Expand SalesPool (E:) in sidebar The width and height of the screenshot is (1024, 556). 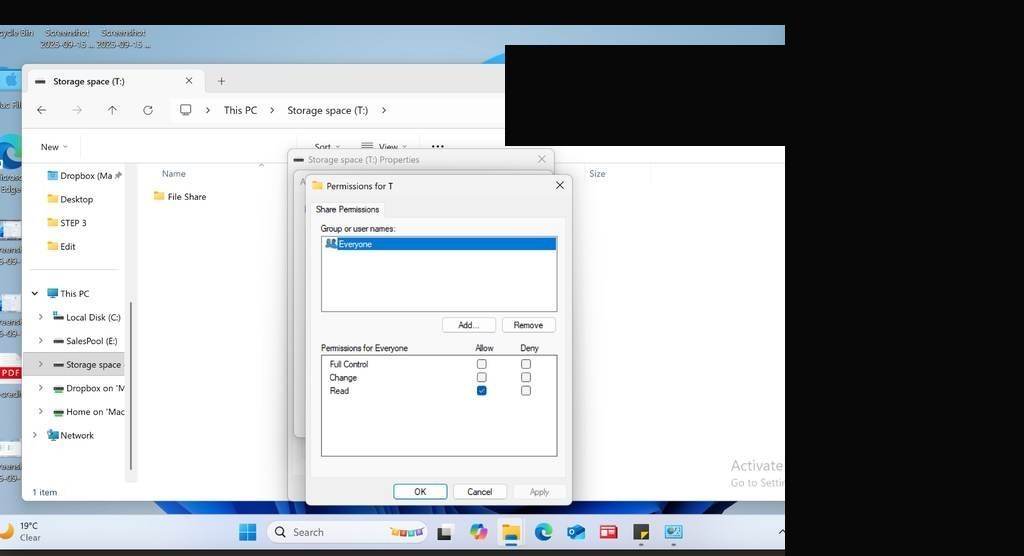pyautogui.click(x=40, y=340)
